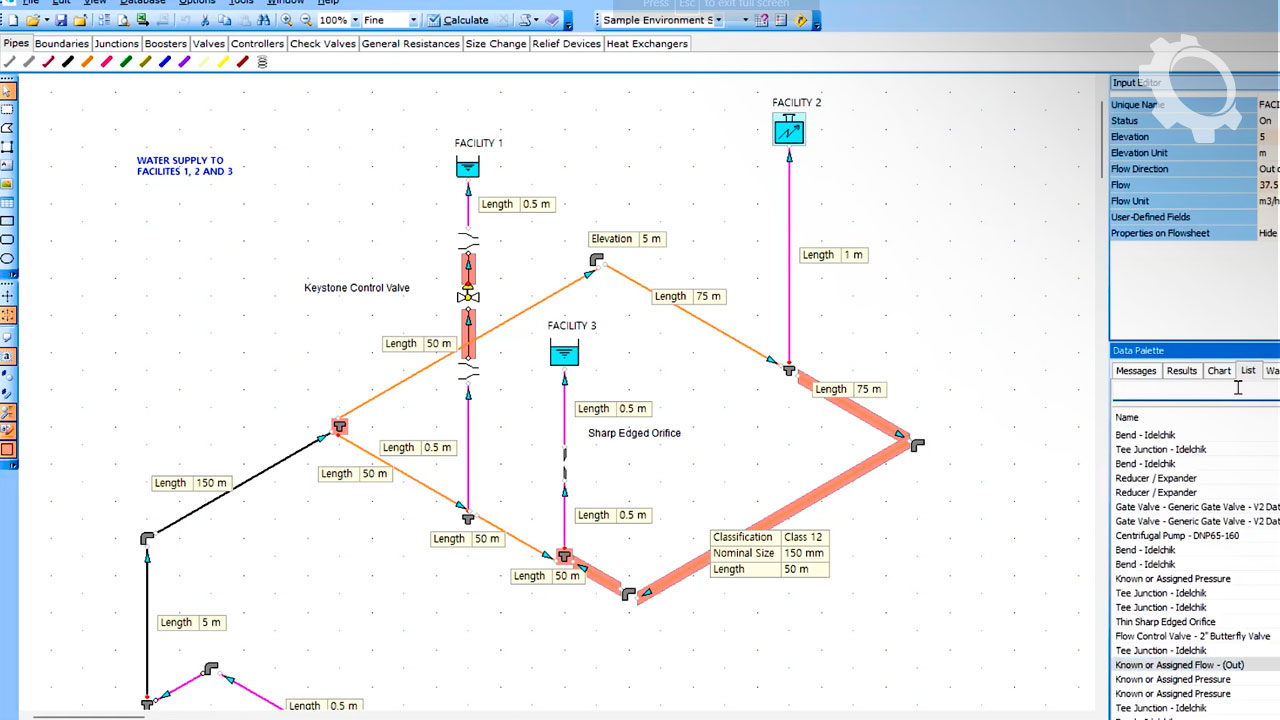Open the Heat Exchangers tab

[647, 44]
